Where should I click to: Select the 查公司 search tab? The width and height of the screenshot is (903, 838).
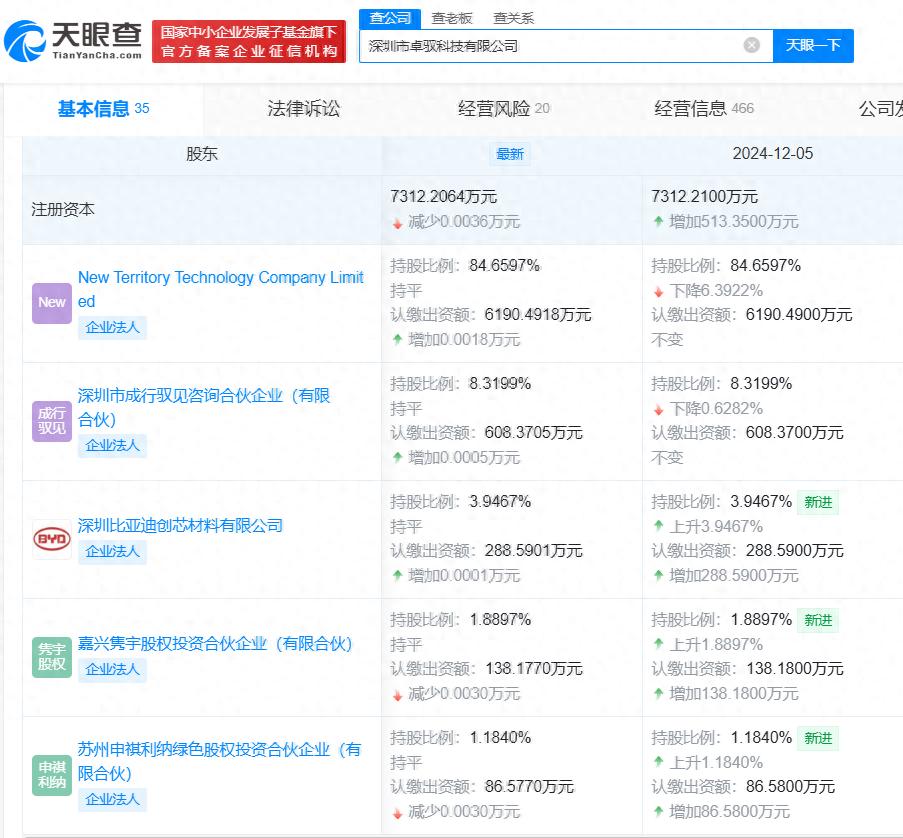click(x=390, y=18)
